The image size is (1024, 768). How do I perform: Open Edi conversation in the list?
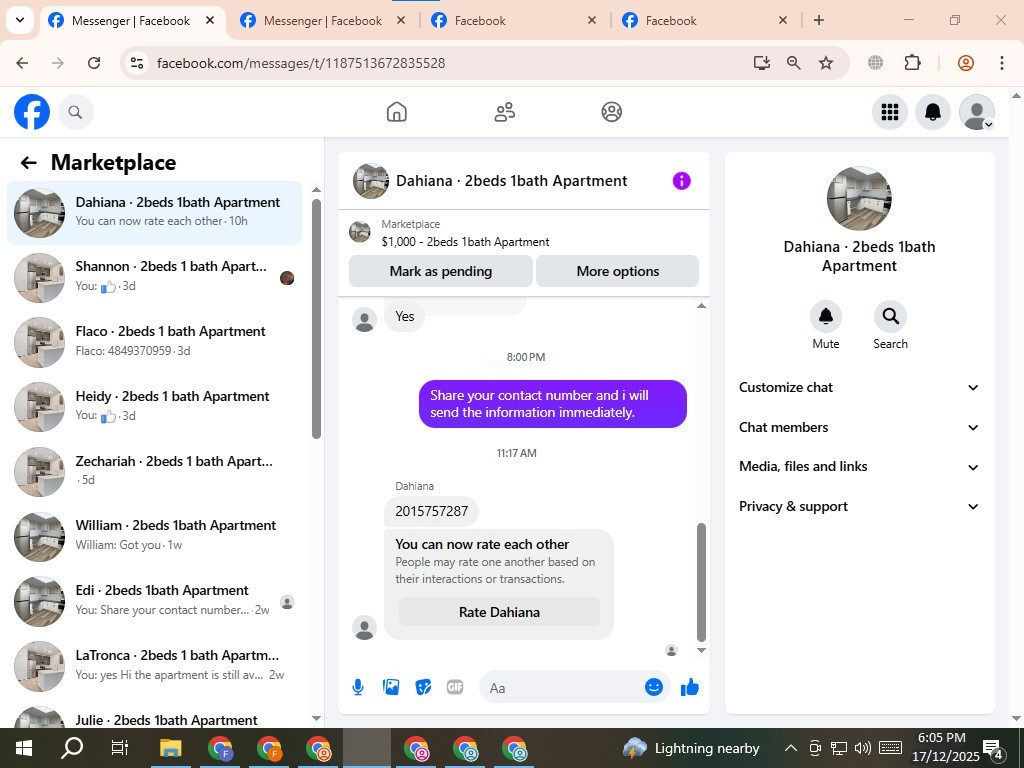[155, 601]
